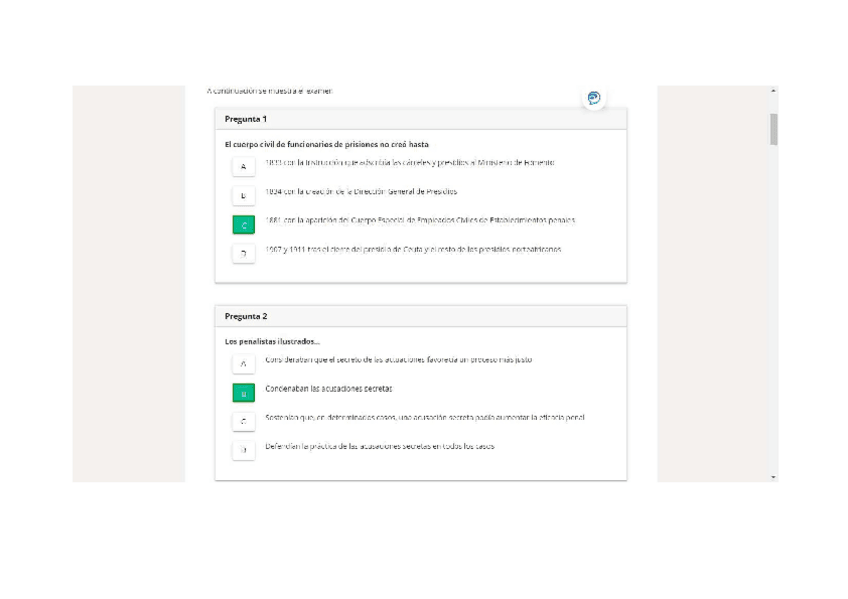Click green option C in Pregunta 1
Image resolution: width=848 pixels, height=599 pixels.
[243, 225]
